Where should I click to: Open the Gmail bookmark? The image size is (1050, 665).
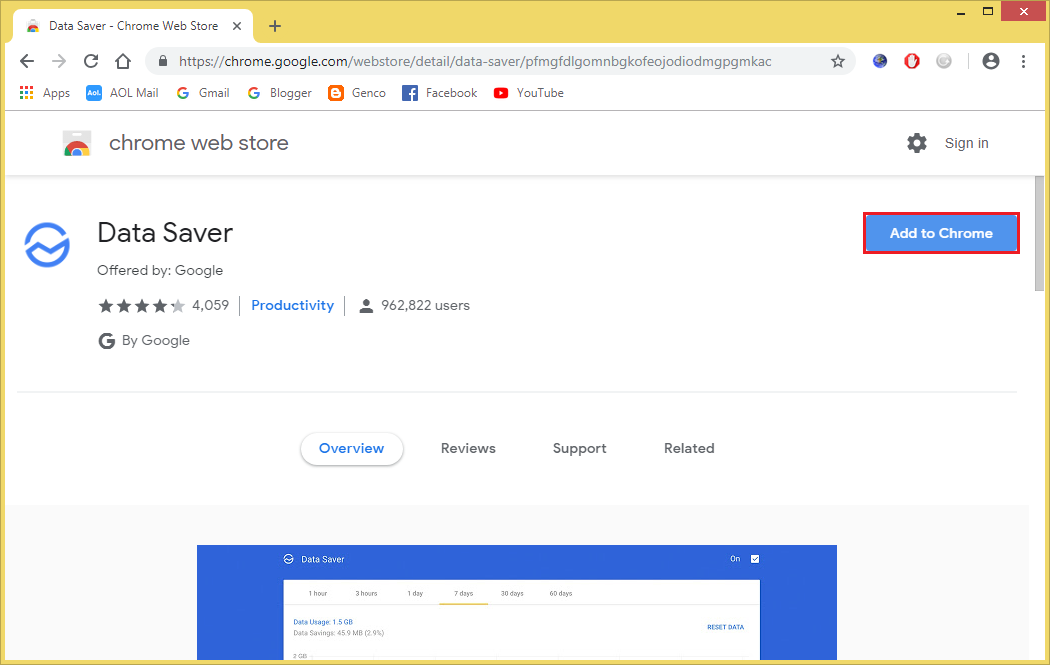203,93
